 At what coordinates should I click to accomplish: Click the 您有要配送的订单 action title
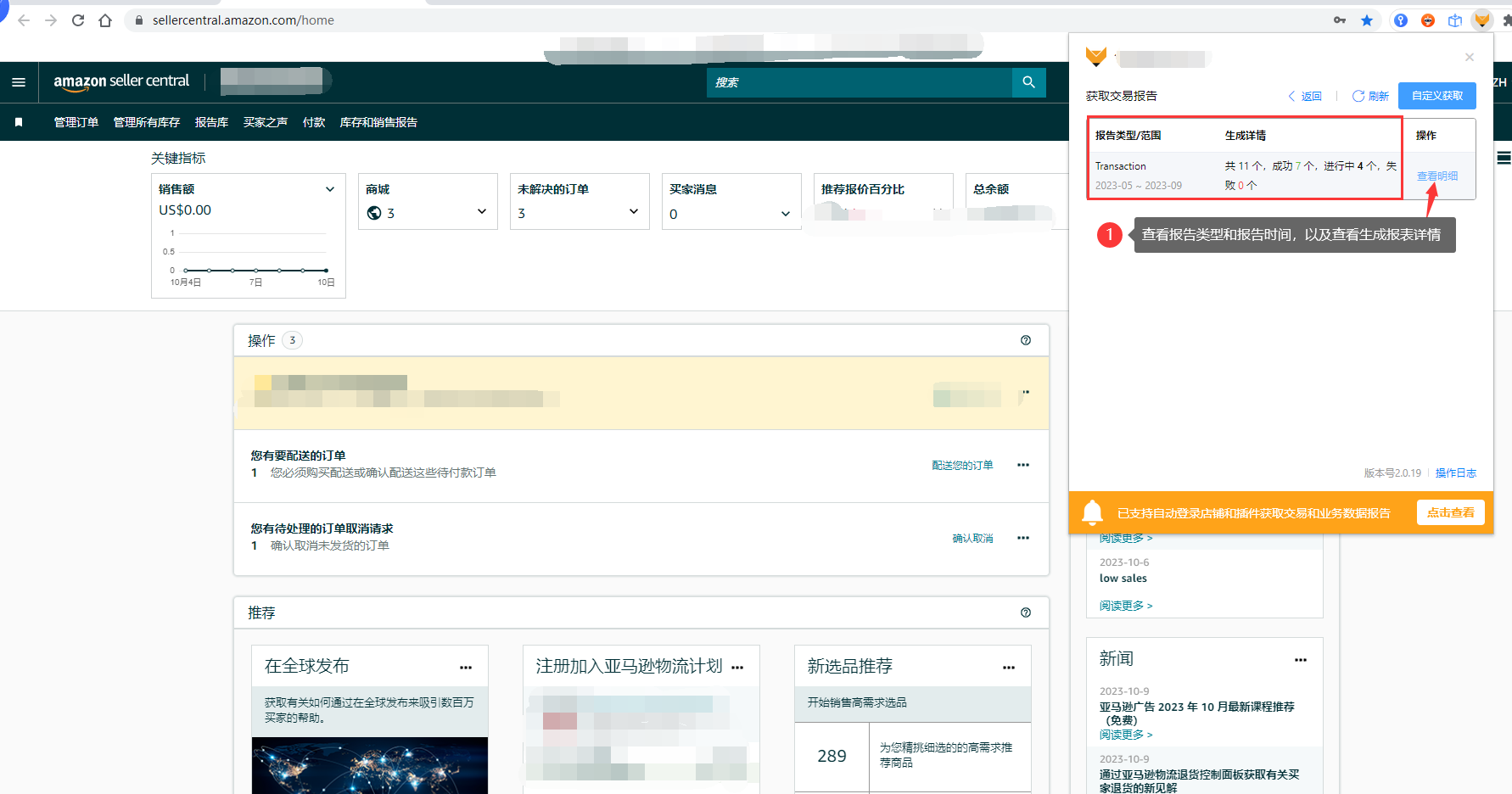point(299,456)
